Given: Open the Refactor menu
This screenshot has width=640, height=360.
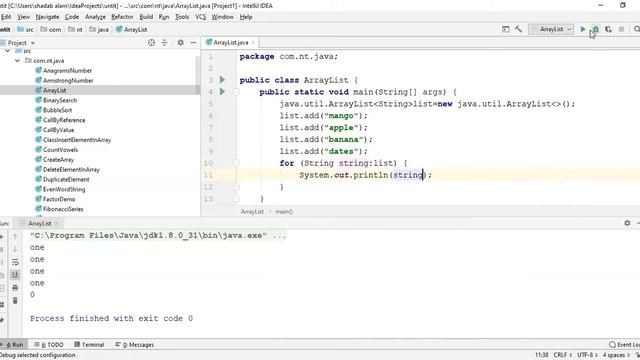Looking at the screenshot, I should point(122,17).
